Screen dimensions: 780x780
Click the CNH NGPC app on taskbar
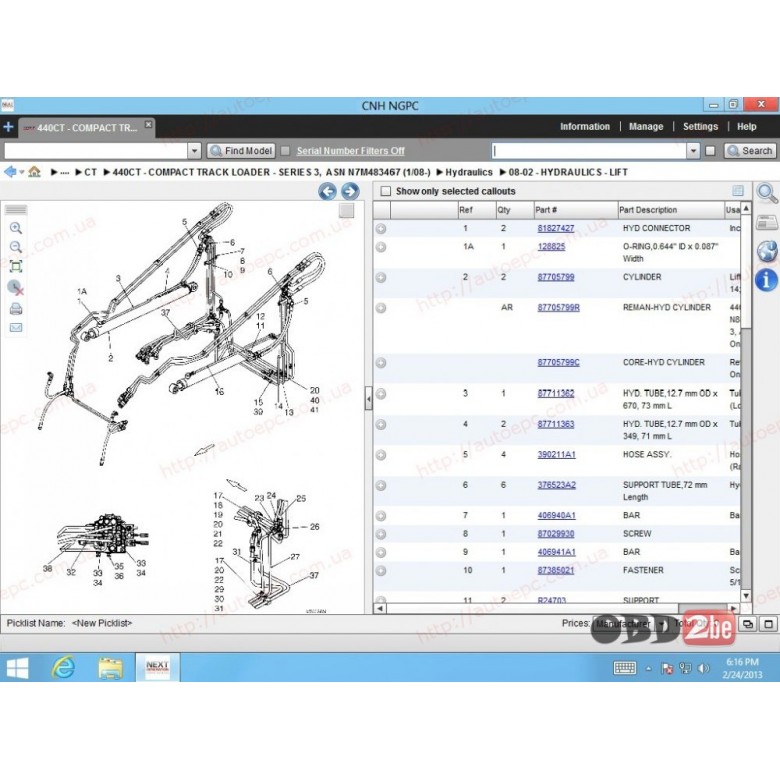pos(157,667)
